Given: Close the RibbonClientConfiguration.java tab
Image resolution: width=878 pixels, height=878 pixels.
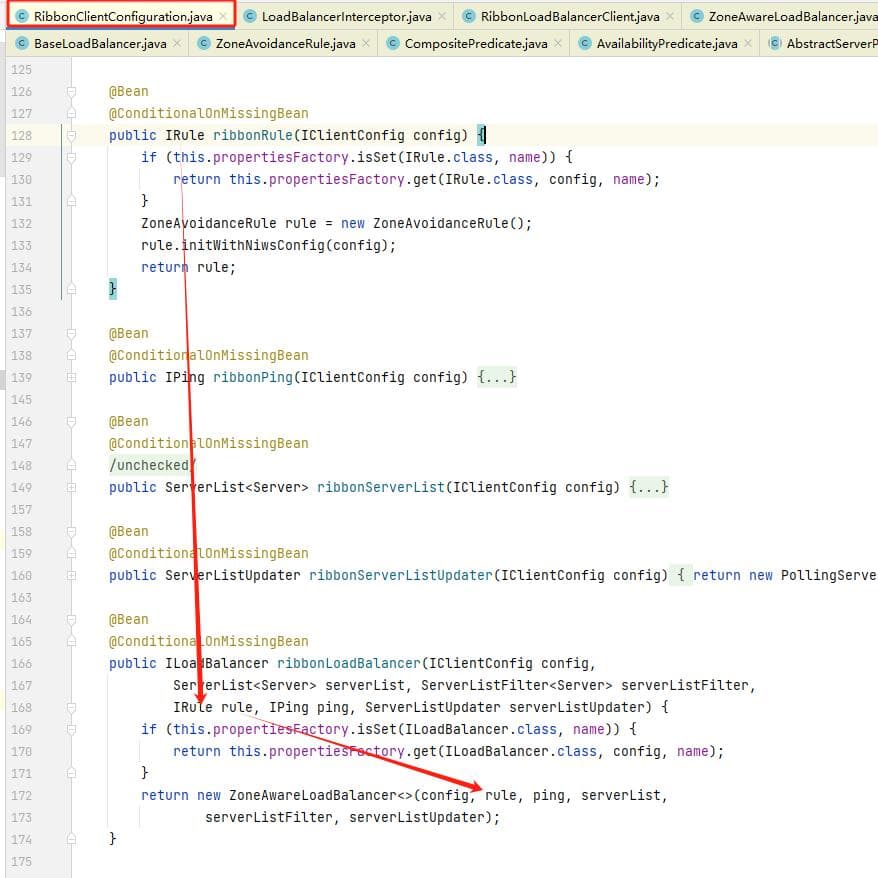Looking at the screenshot, I should pos(223,16).
